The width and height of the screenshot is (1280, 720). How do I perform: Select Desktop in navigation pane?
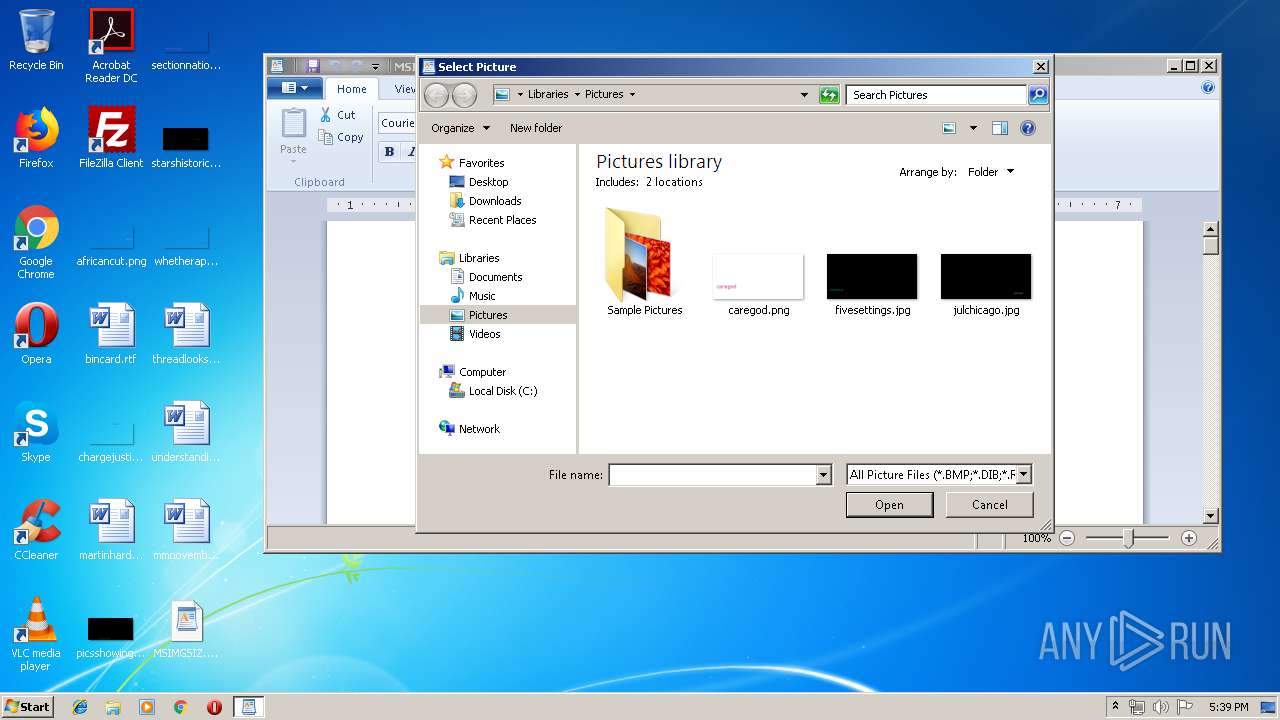(488, 182)
